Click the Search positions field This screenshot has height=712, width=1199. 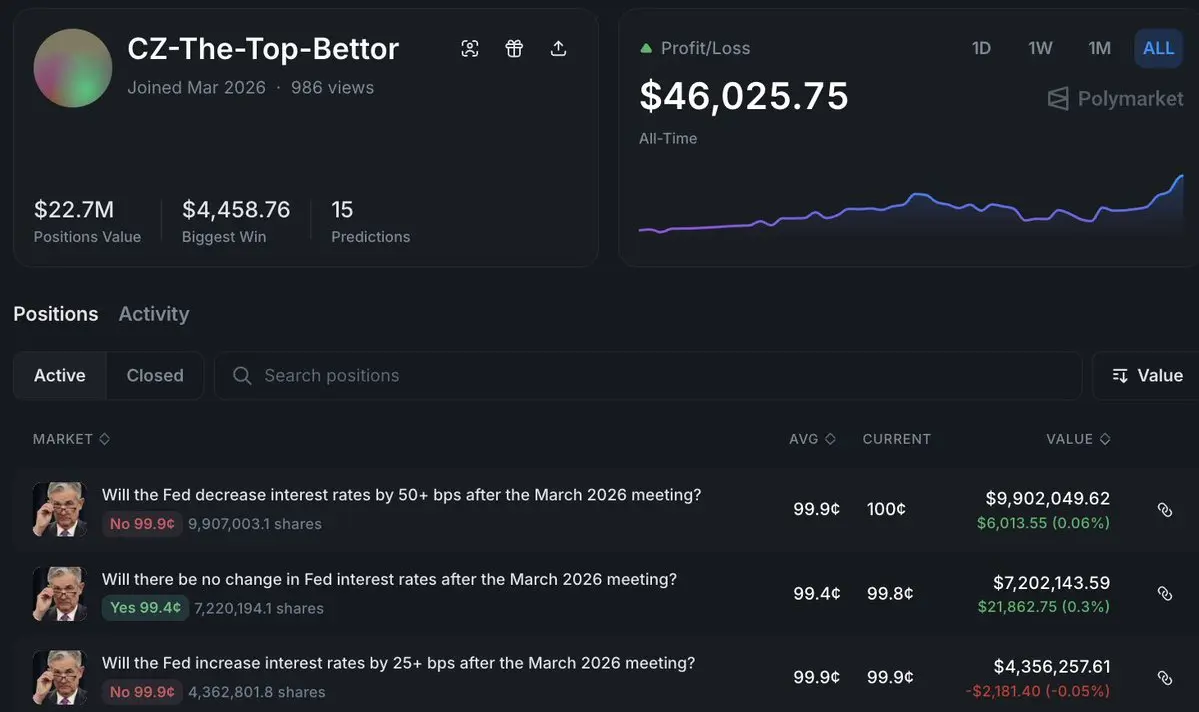coord(648,376)
